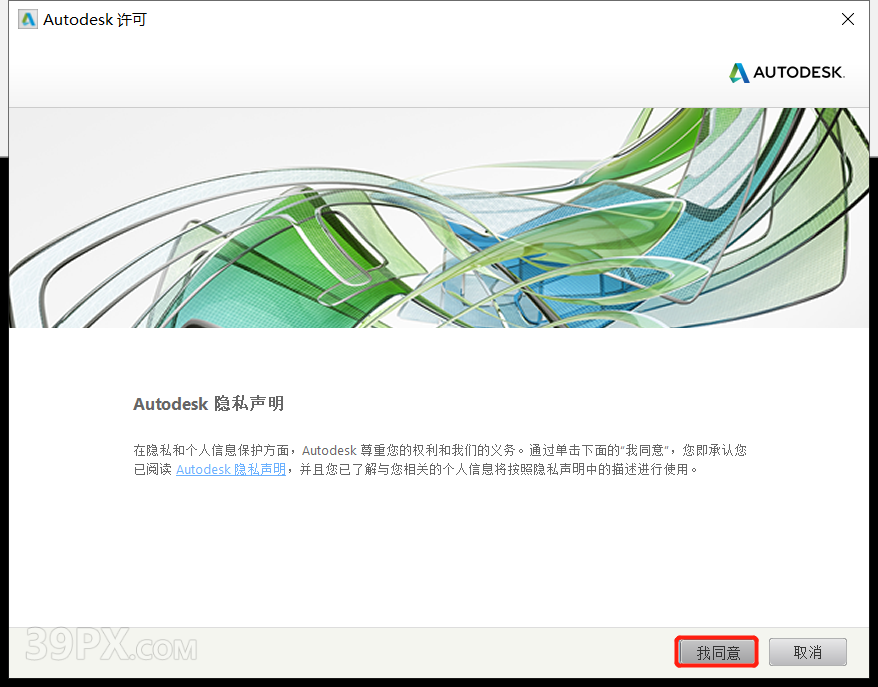
Task: Open the Autodesk 隐私声明 hyperlink
Action: pyautogui.click(x=231, y=469)
